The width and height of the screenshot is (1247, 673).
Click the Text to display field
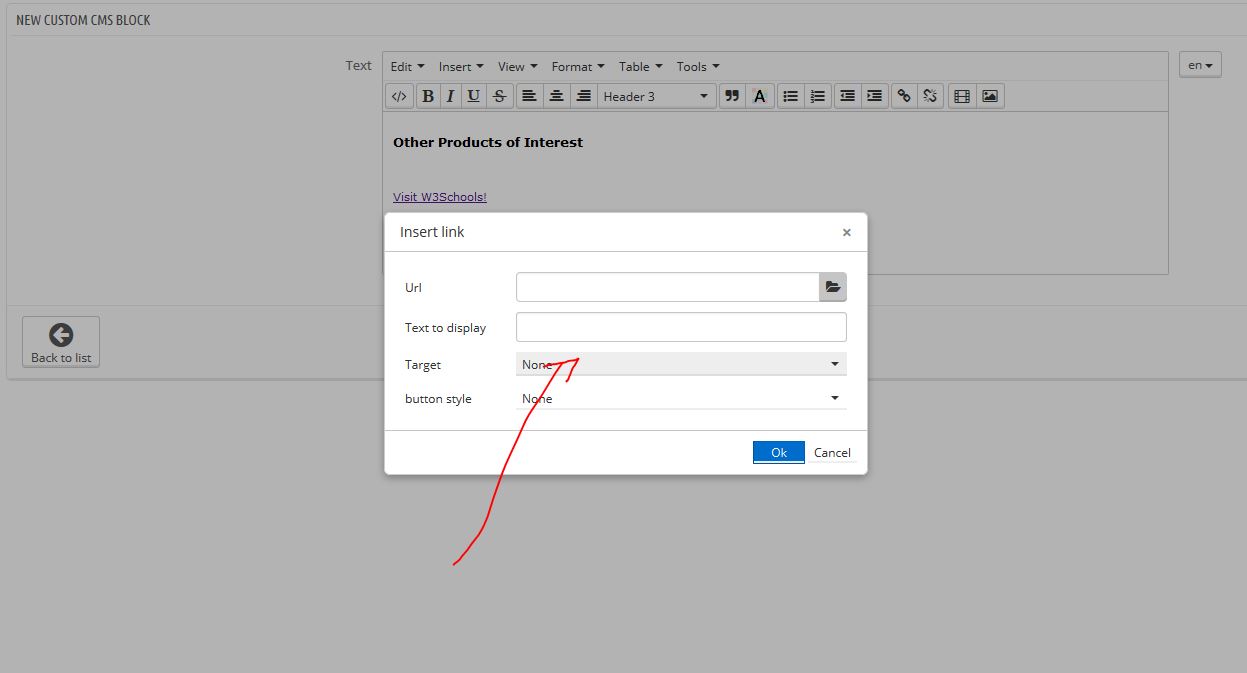pyautogui.click(x=681, y=327)
